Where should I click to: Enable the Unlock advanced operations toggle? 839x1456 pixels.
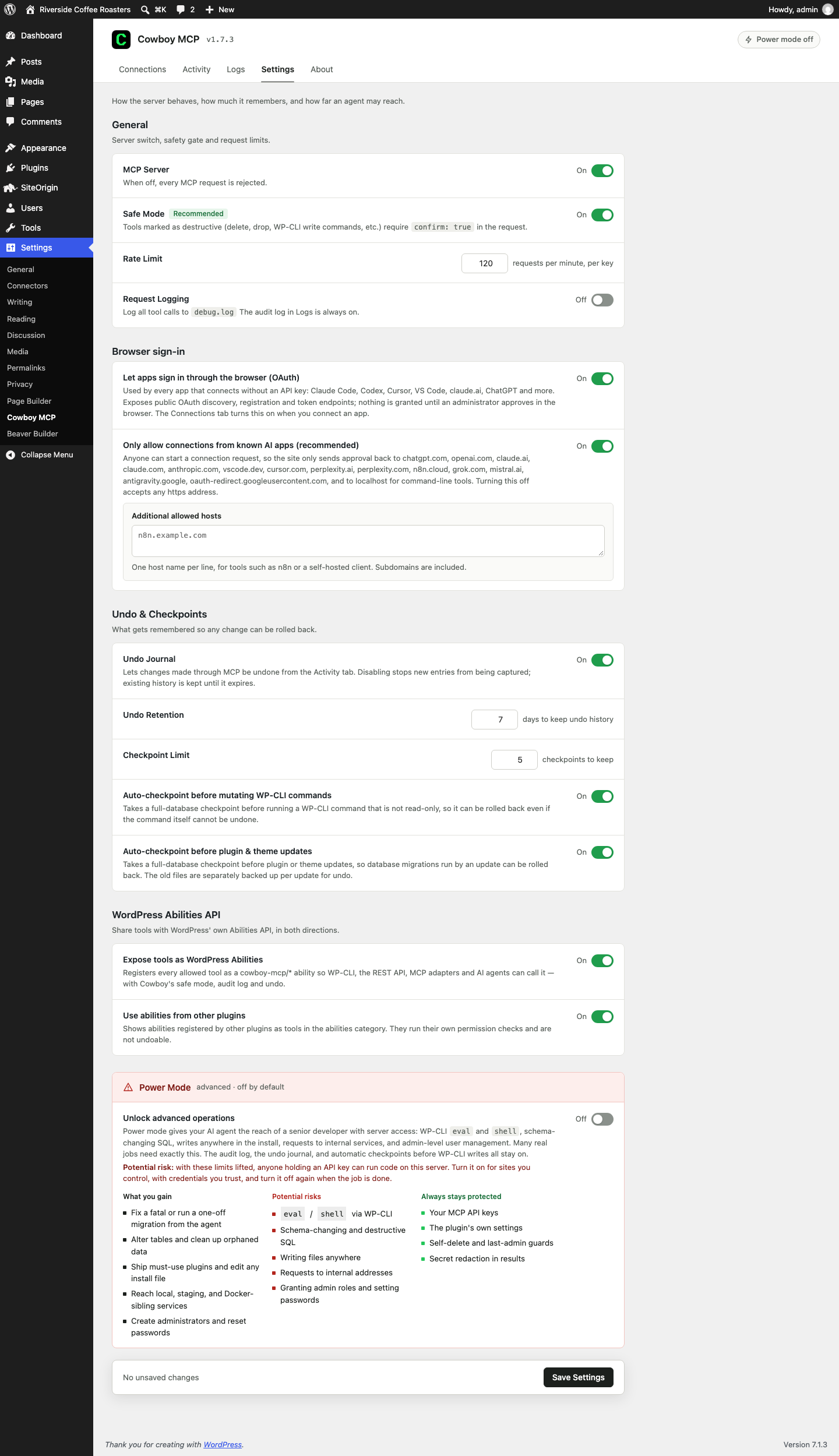(602, 1119)
